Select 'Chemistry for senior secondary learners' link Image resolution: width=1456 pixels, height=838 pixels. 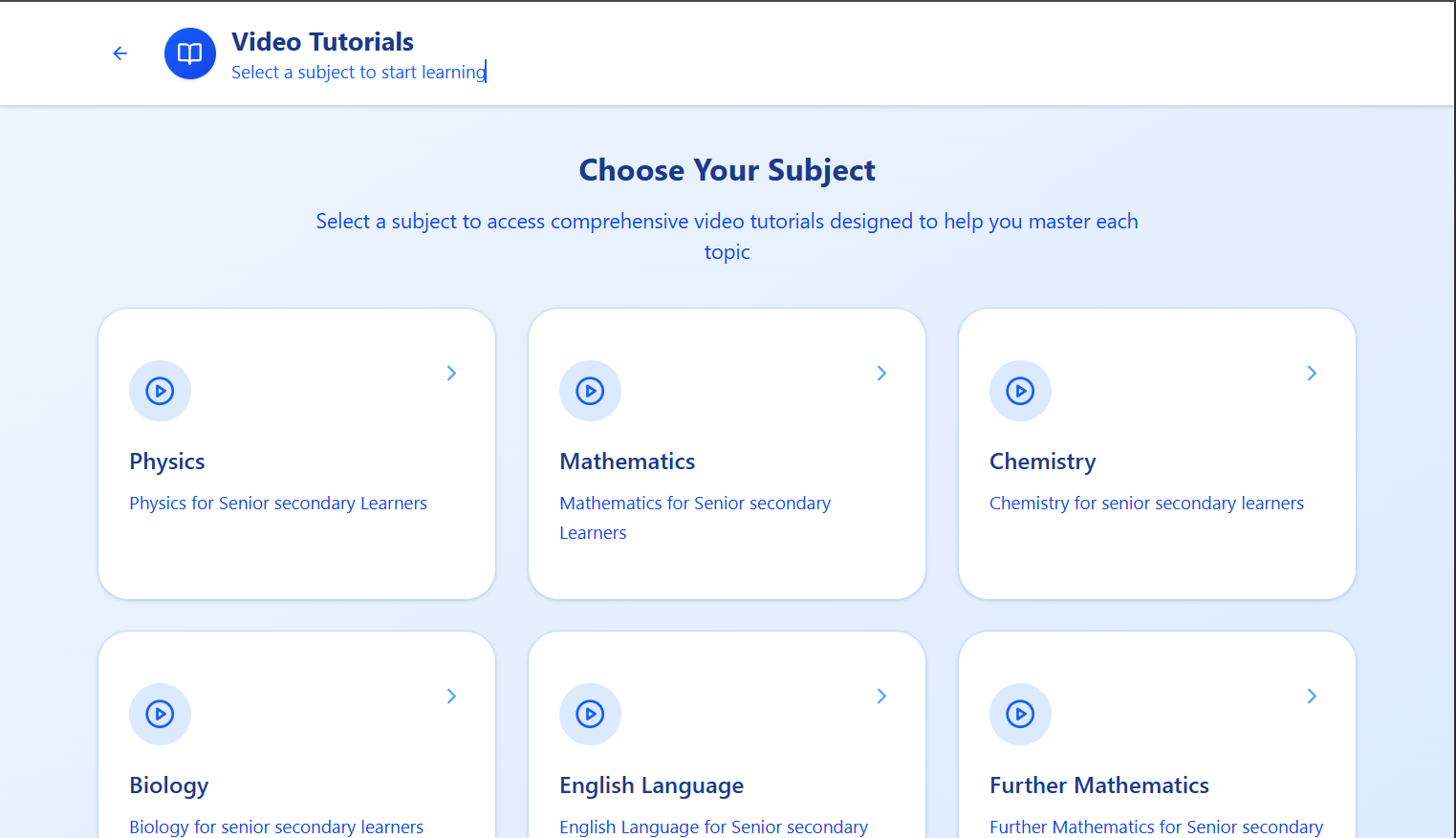[x=1146, y=503]
